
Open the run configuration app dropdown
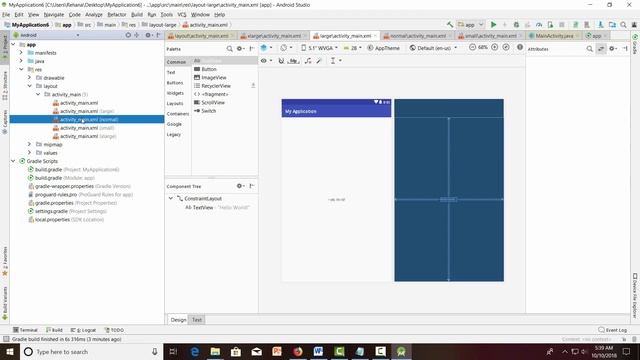471,25
